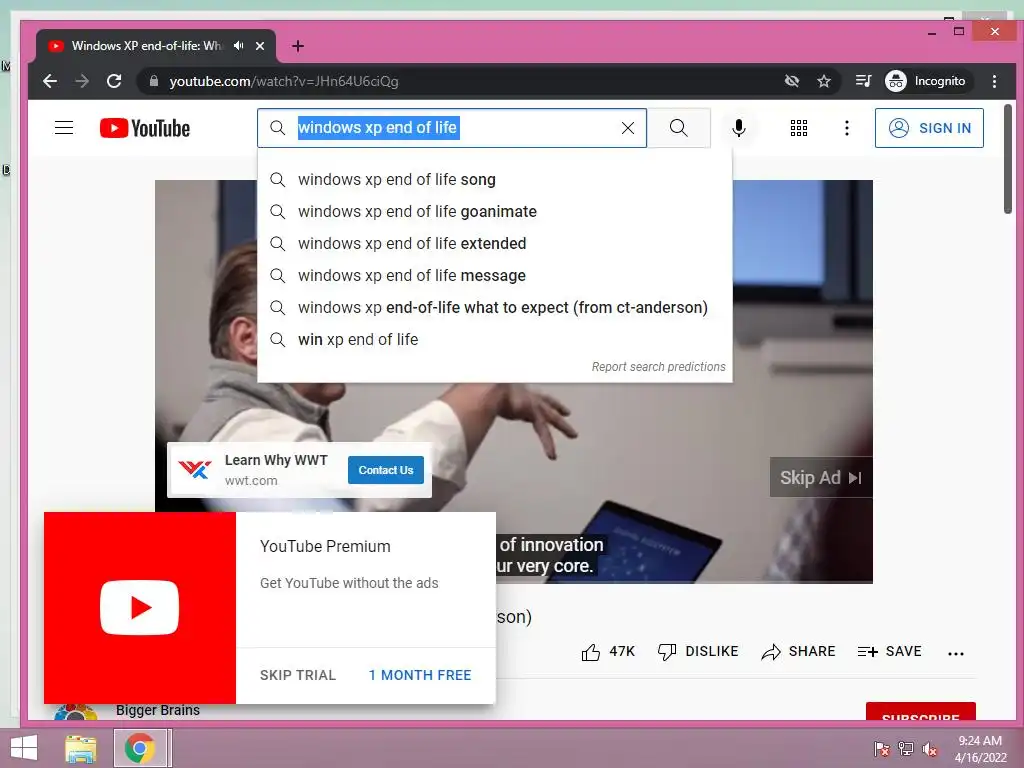Choose suggestion 'windows xp end of life message'

tap(494, 276)
